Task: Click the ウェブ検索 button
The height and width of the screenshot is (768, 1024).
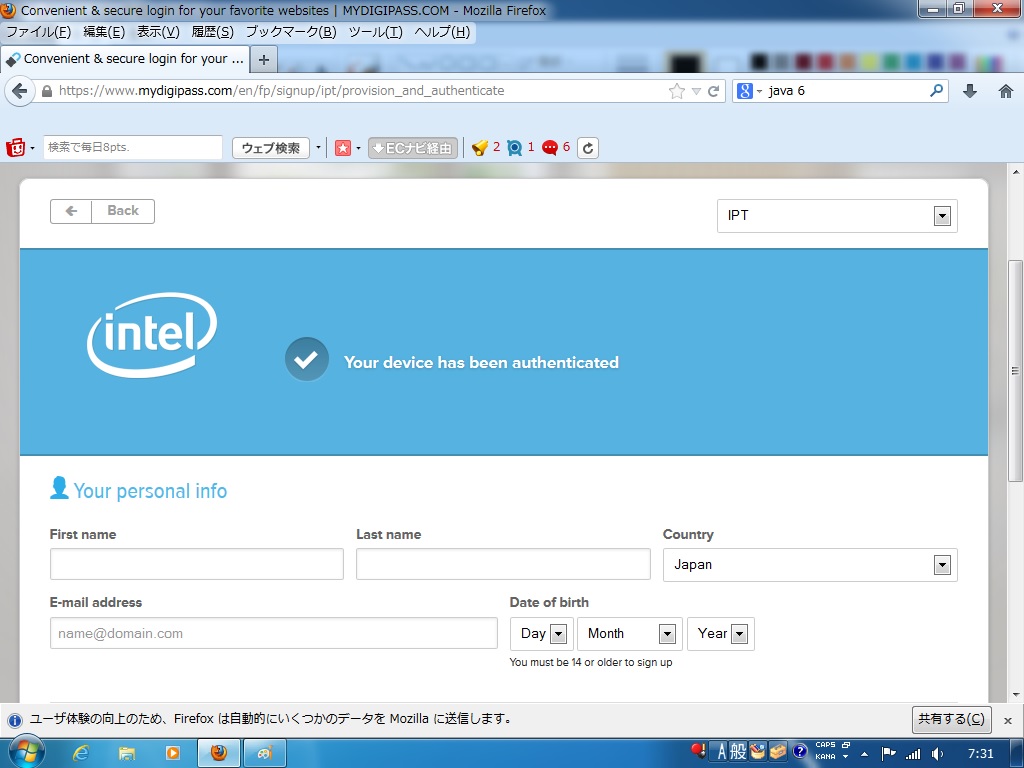Action: click(x=271, y=148)
